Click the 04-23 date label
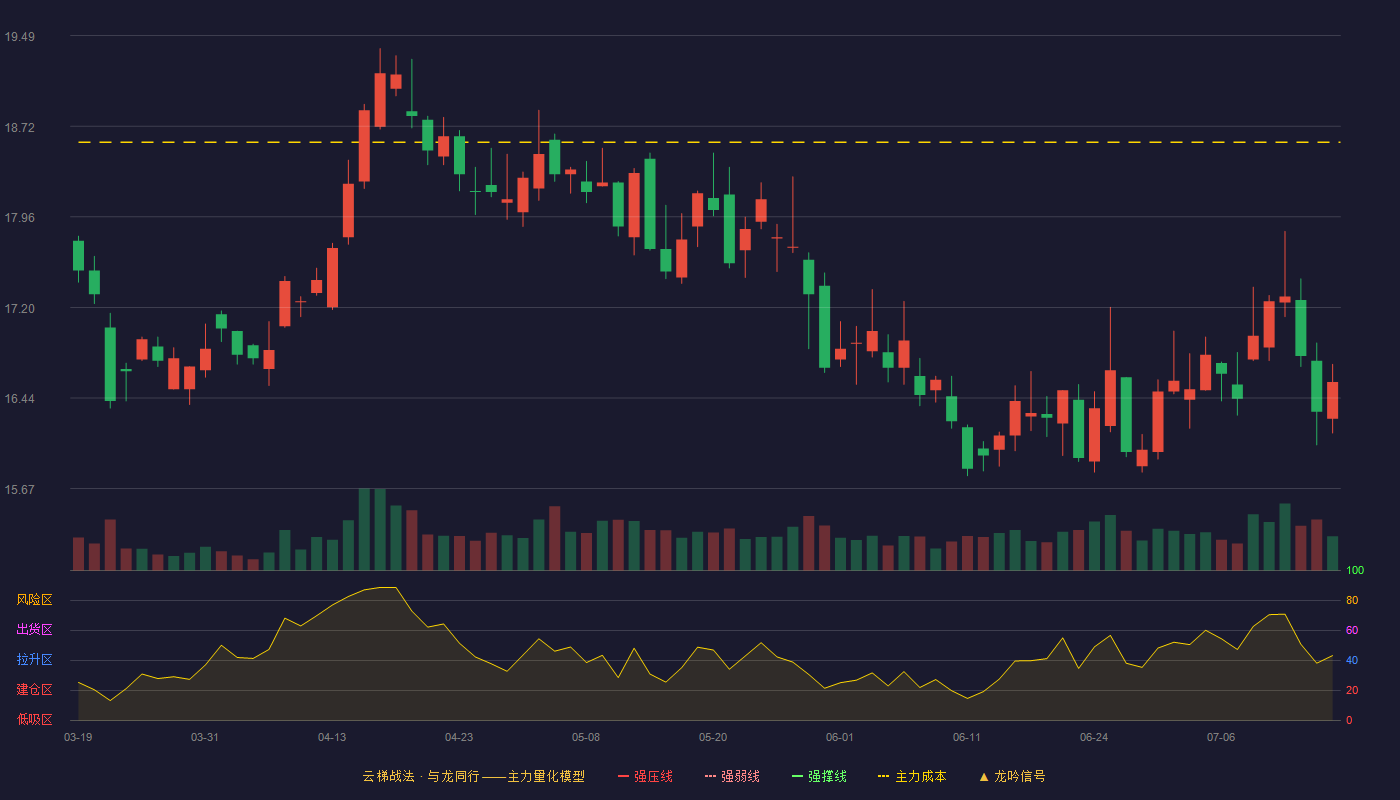This screenshot has height=800, width=1400. [459, 737]
